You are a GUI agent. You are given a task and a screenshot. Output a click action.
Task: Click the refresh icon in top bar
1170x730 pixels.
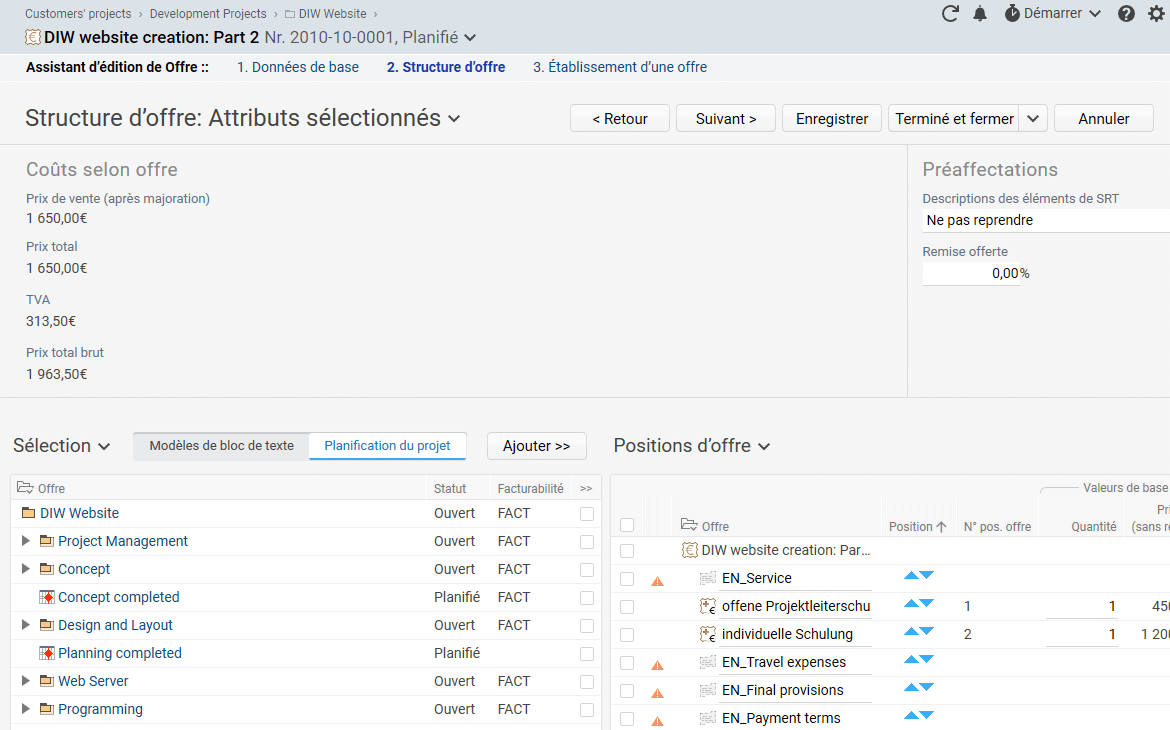950,14
